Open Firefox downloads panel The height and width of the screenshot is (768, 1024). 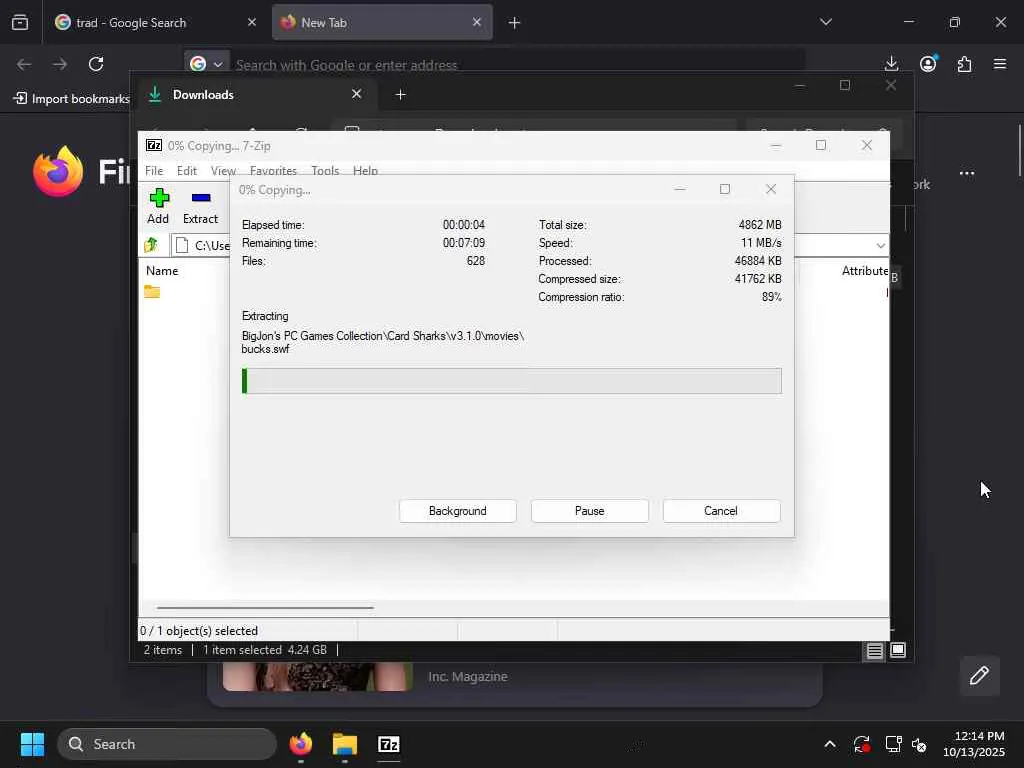[891, 64]
